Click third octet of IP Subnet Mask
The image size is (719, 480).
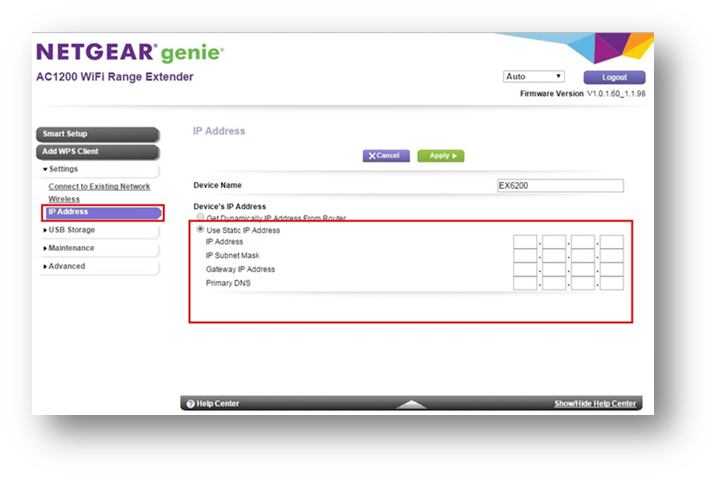click(x=583, y=255)
